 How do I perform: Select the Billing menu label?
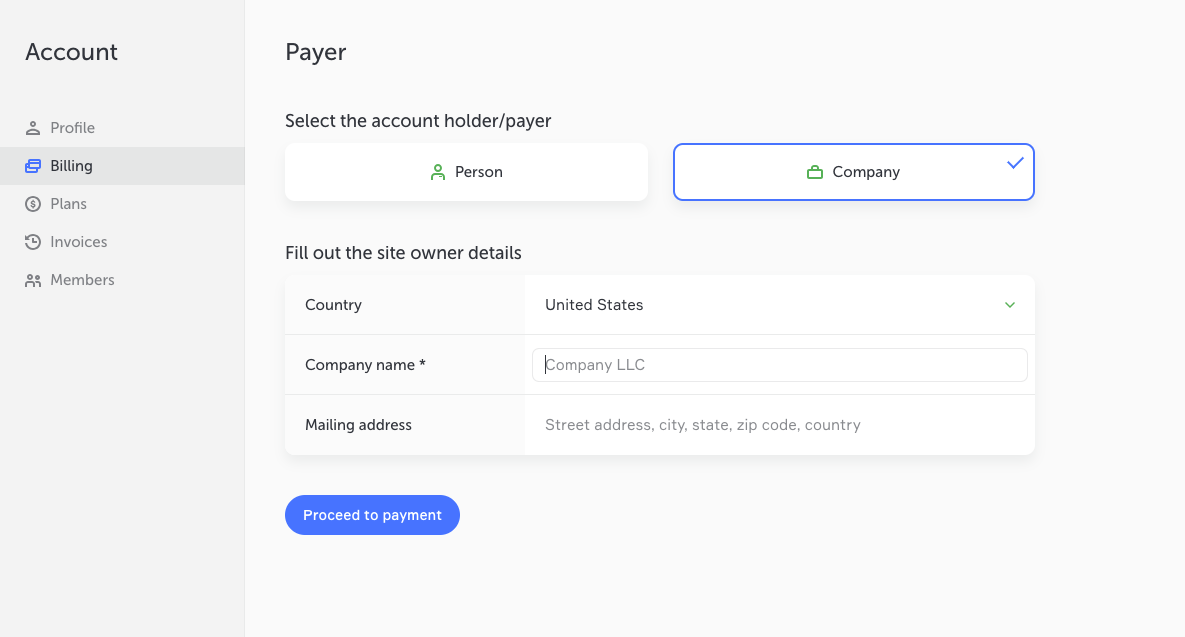pos(72,166)
